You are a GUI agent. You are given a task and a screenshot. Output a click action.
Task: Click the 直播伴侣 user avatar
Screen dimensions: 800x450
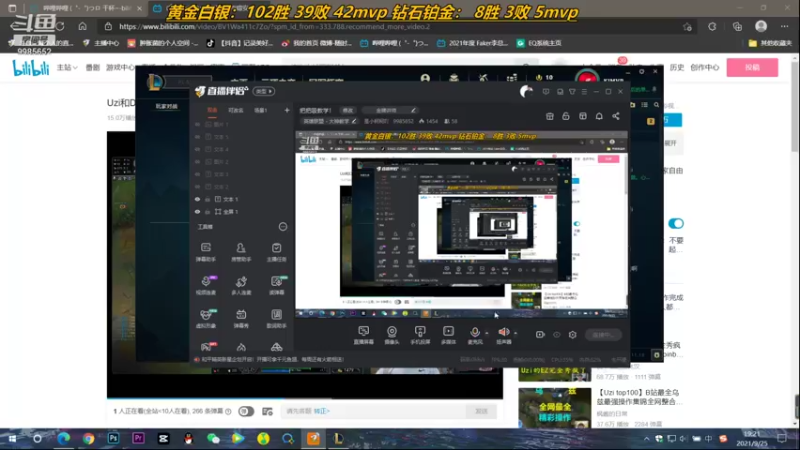[526, 91]
